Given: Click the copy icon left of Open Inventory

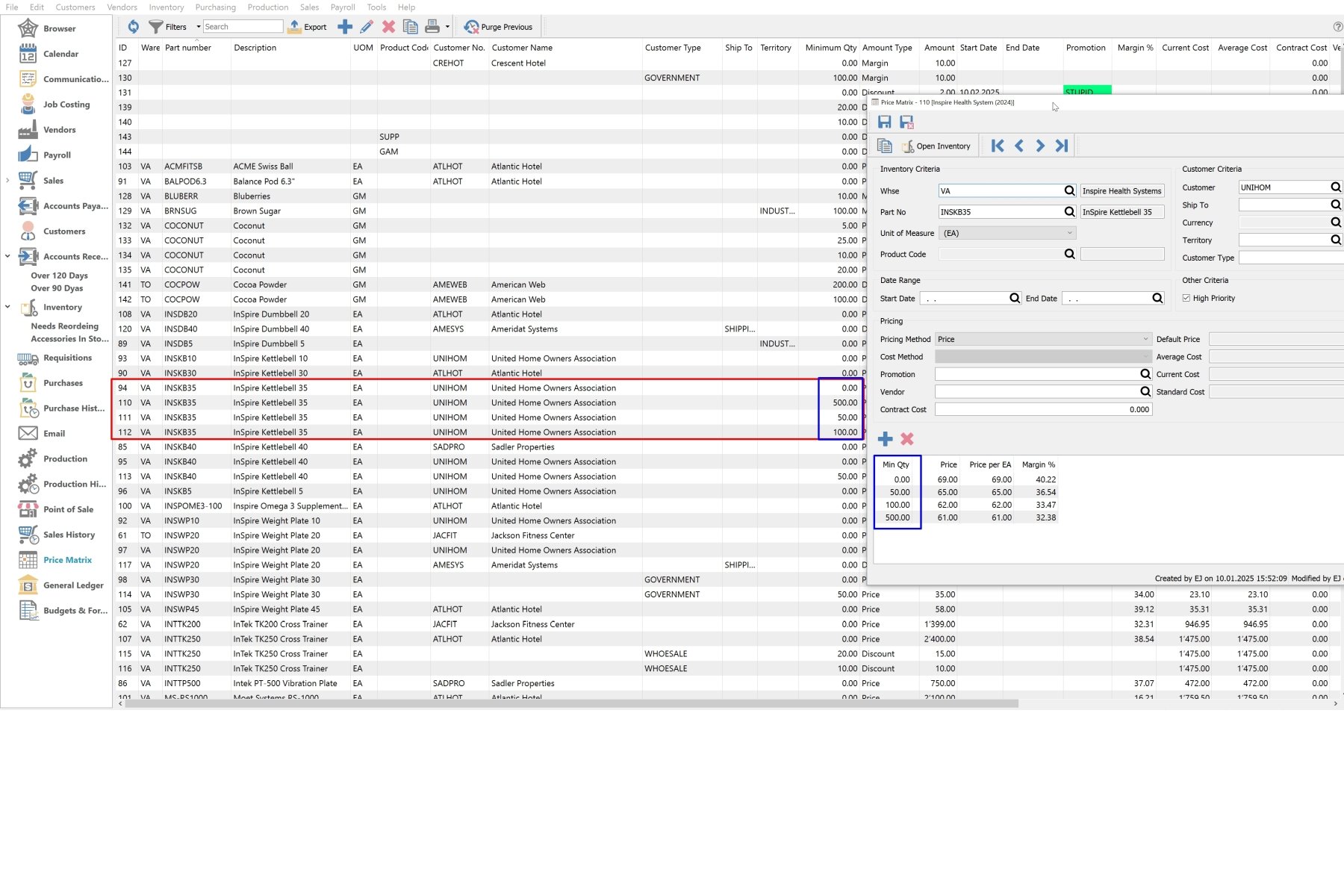Looking at the screenshot, I should [x=885, y=146].
